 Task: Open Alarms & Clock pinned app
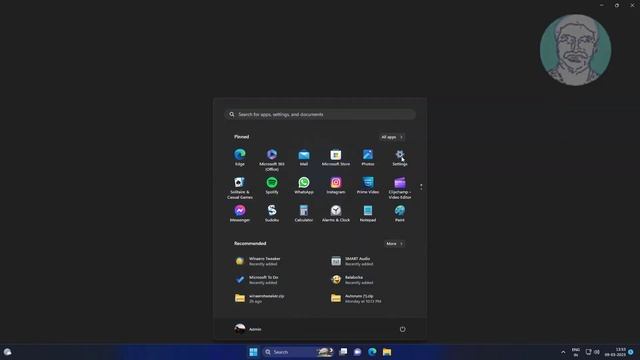point(336,213)
